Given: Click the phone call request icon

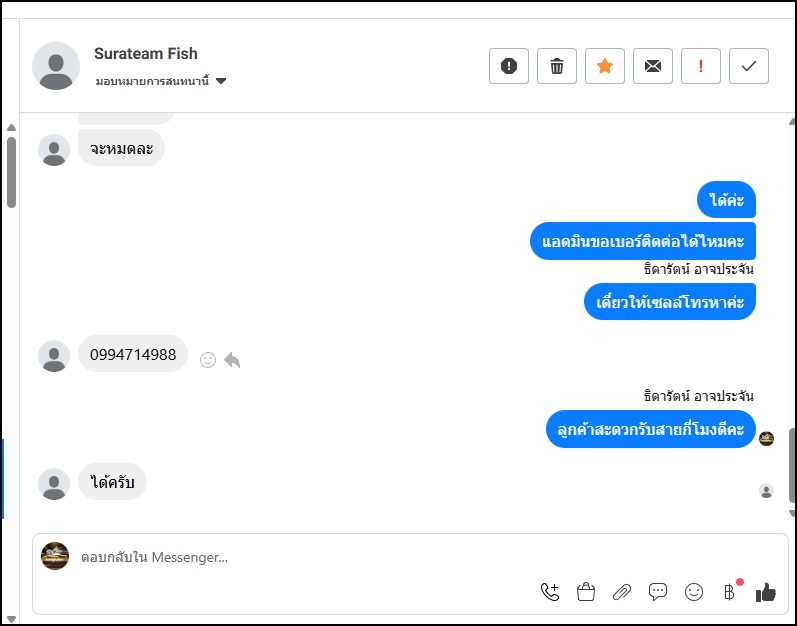Looking at the screenshot, I should point(550,592).
